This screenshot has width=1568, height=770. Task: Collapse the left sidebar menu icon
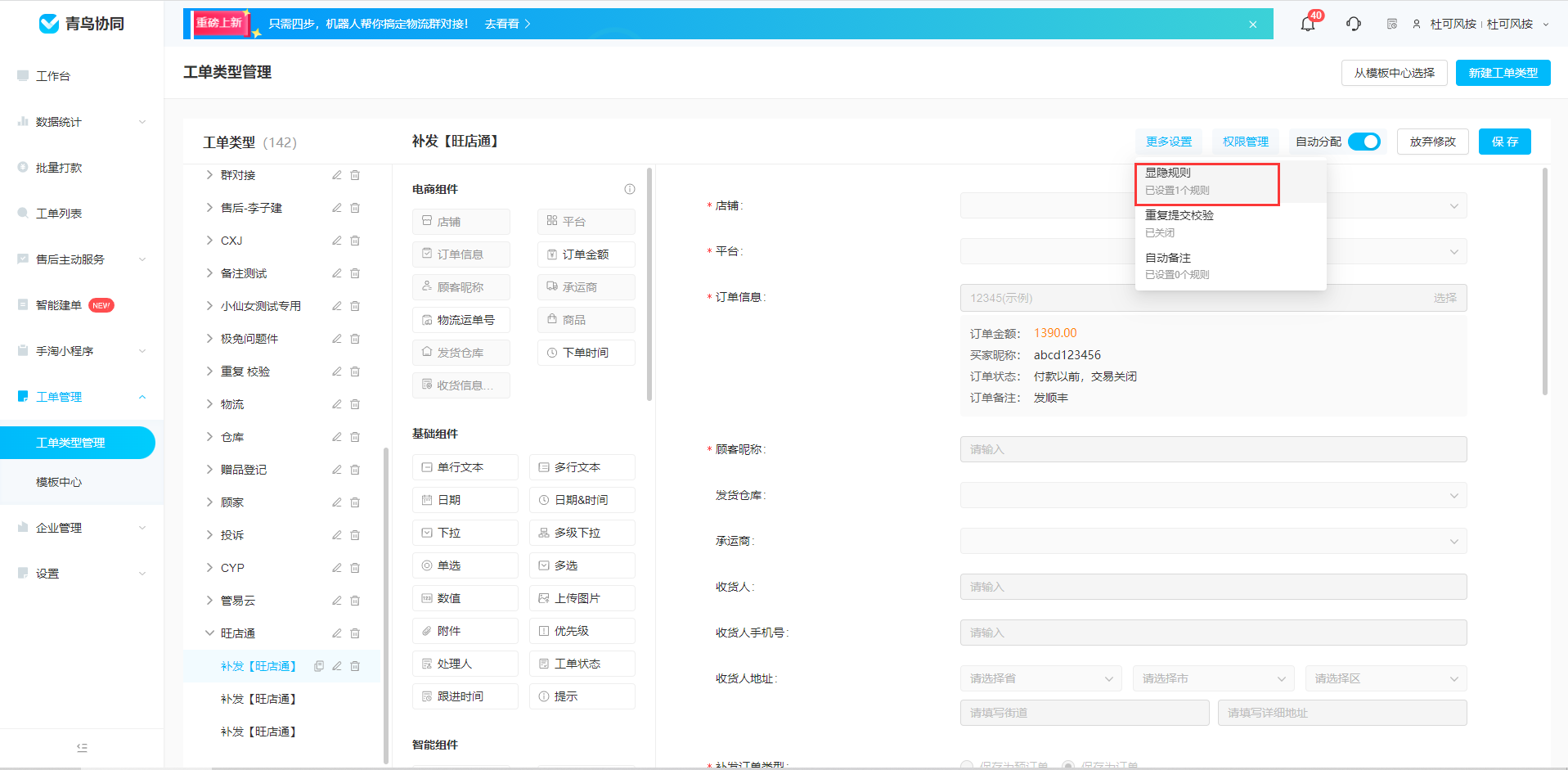pos(82,748)
